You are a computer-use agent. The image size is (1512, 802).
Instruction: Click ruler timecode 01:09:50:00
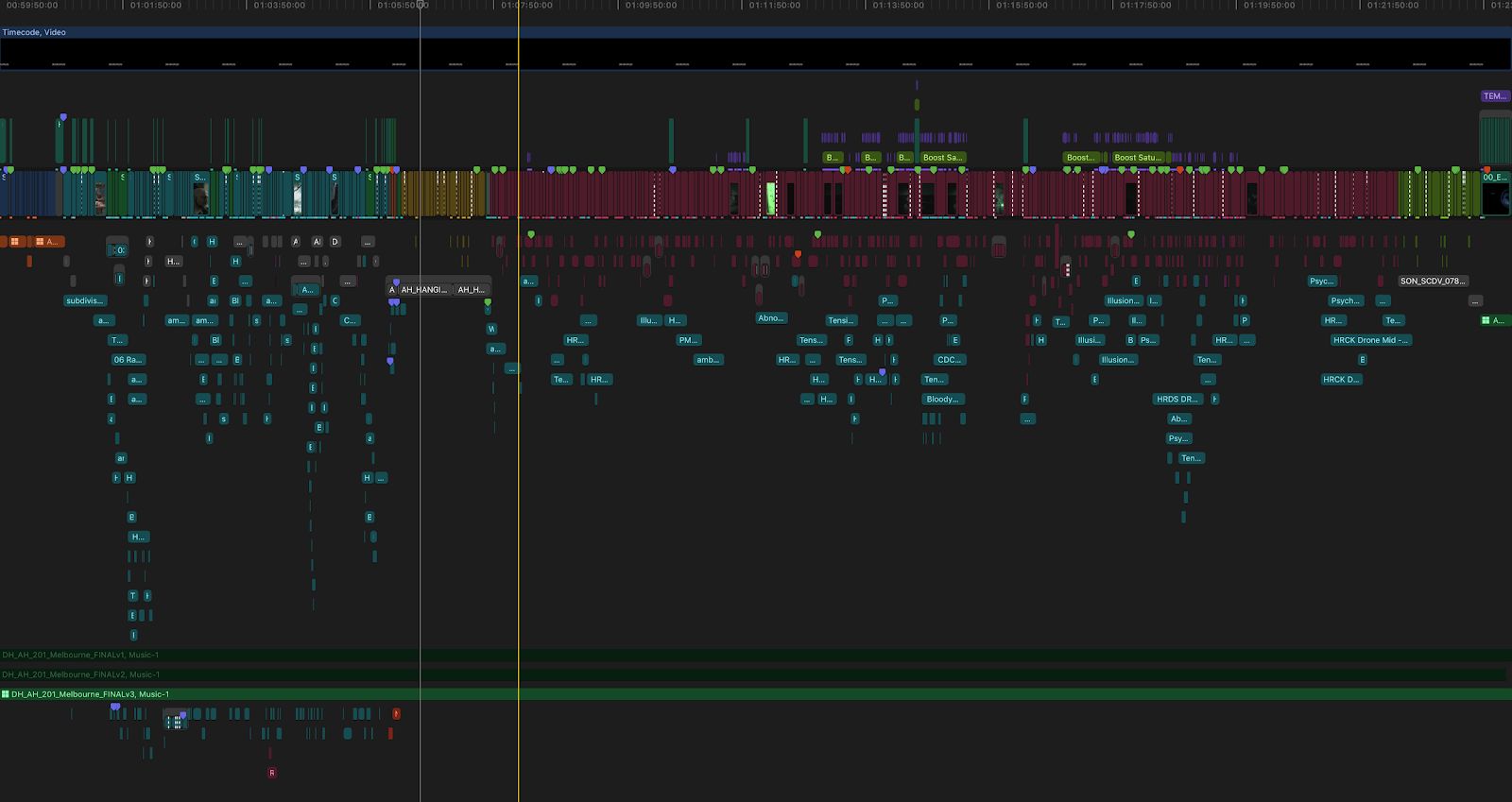click(x=651, y=6)
